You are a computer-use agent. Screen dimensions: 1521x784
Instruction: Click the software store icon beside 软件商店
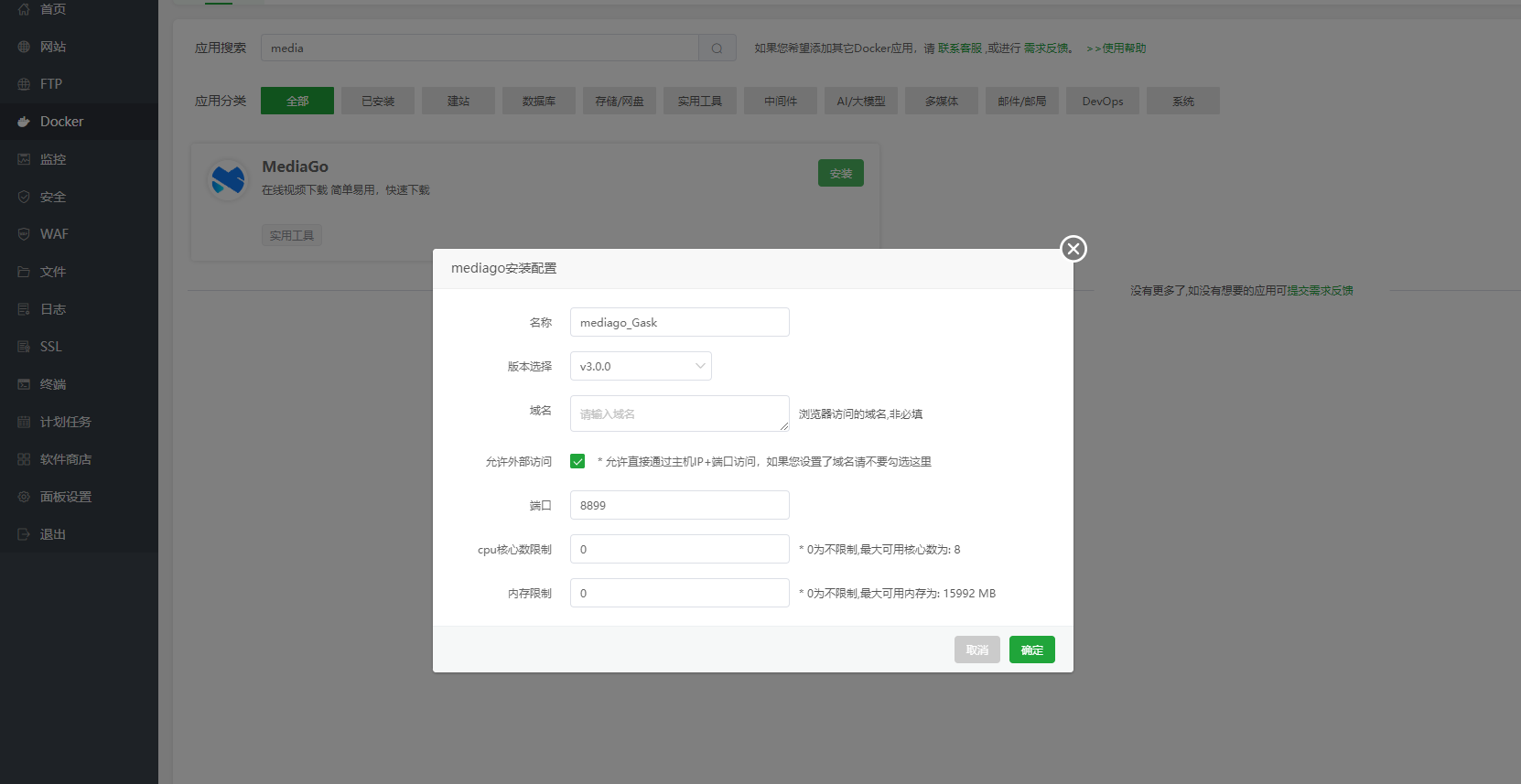click(24, 459)
